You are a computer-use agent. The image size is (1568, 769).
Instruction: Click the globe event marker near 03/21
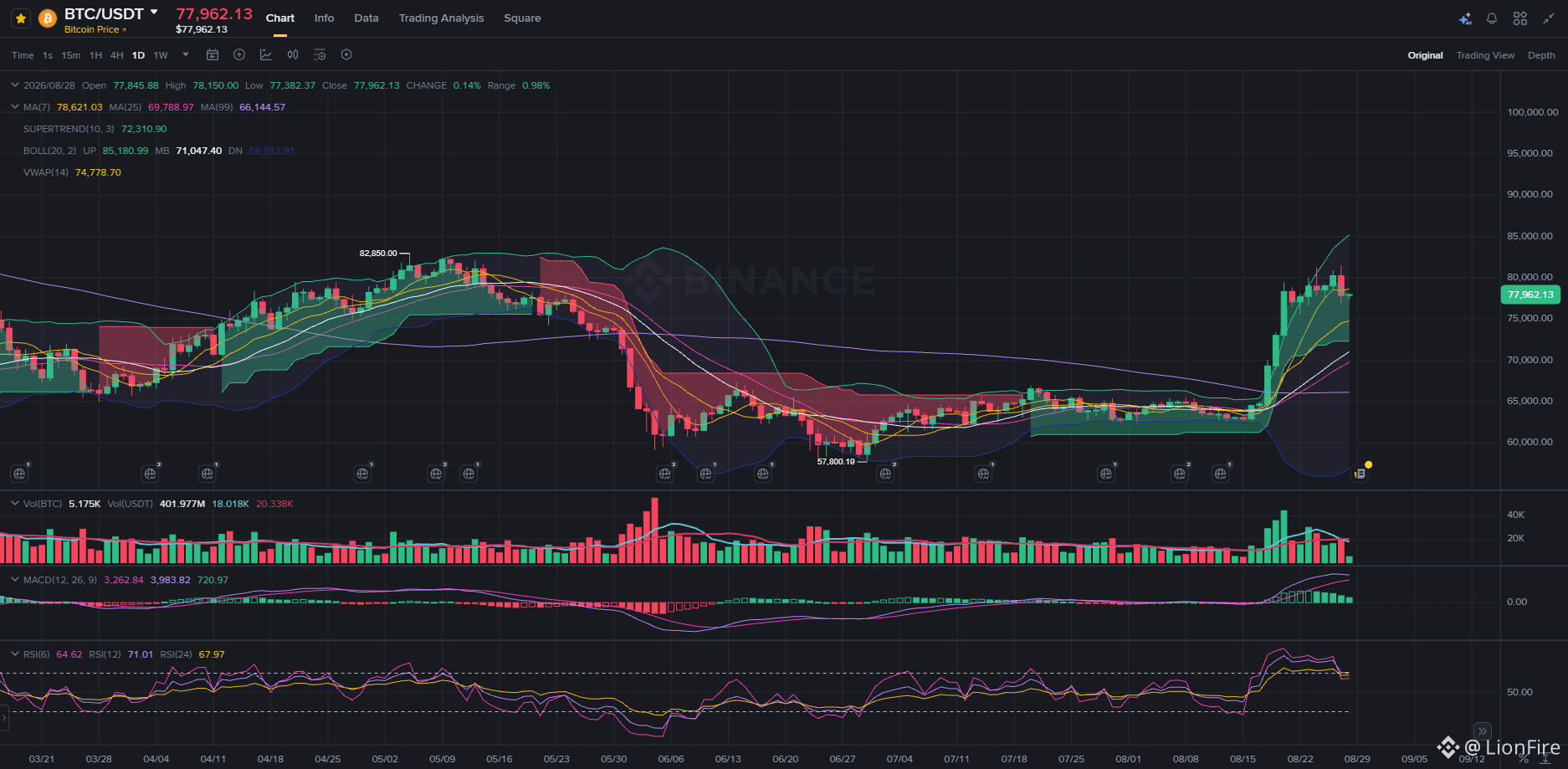pos(19,474)
